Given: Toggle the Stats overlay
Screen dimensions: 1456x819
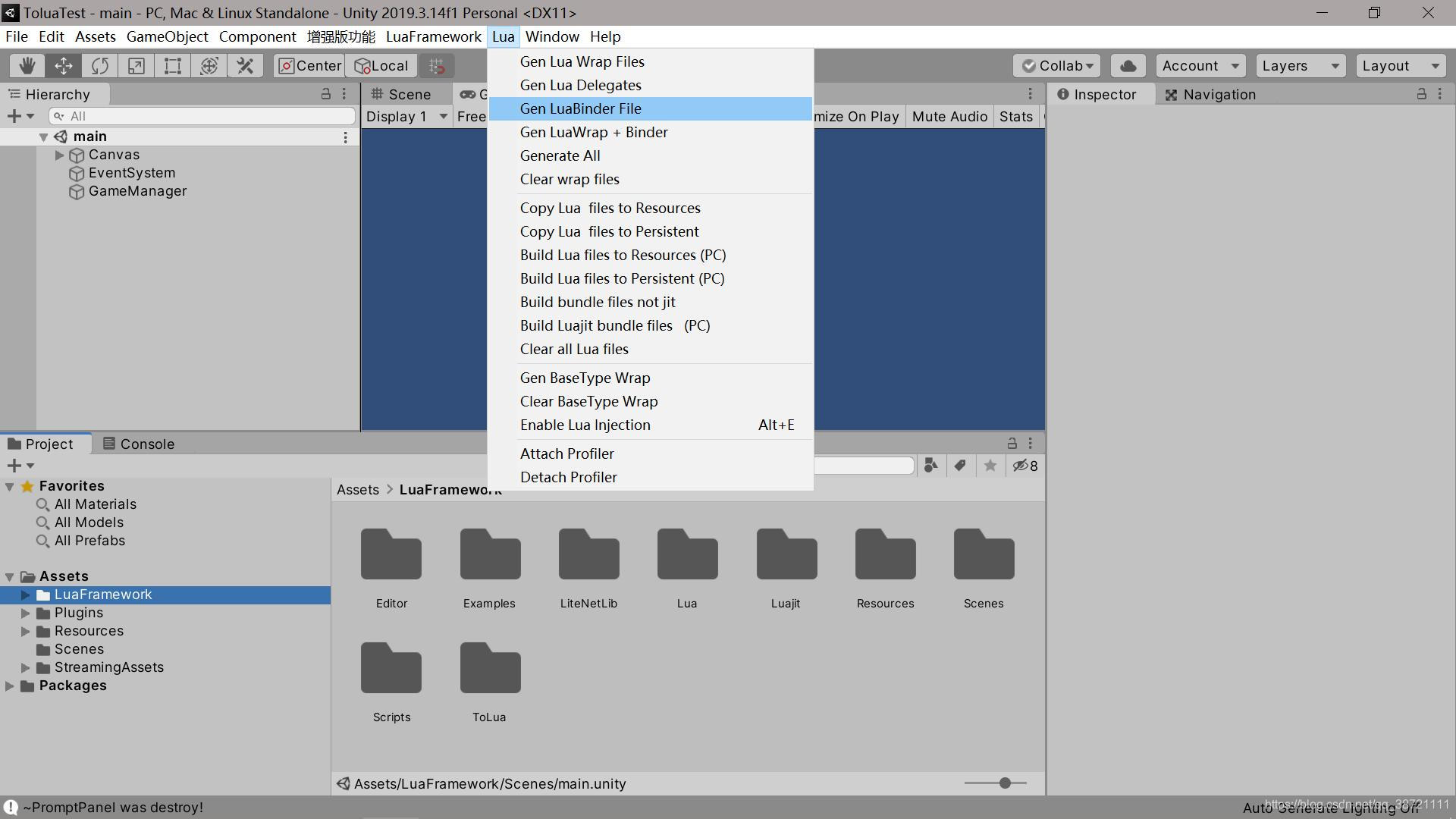Looking at the screenshot, I should [x=1015, y=116].
